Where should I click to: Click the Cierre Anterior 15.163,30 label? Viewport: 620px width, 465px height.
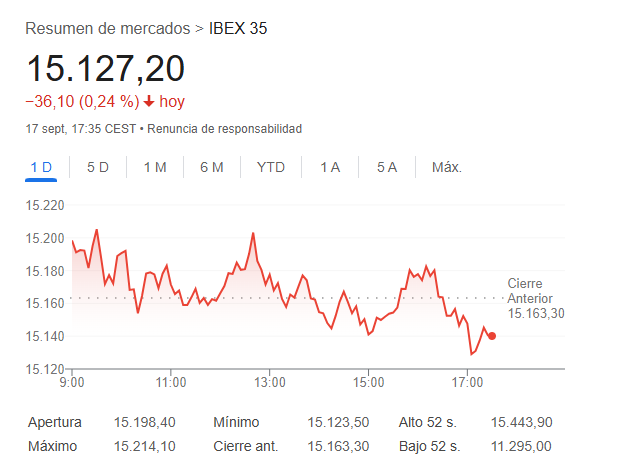[536, 299]
